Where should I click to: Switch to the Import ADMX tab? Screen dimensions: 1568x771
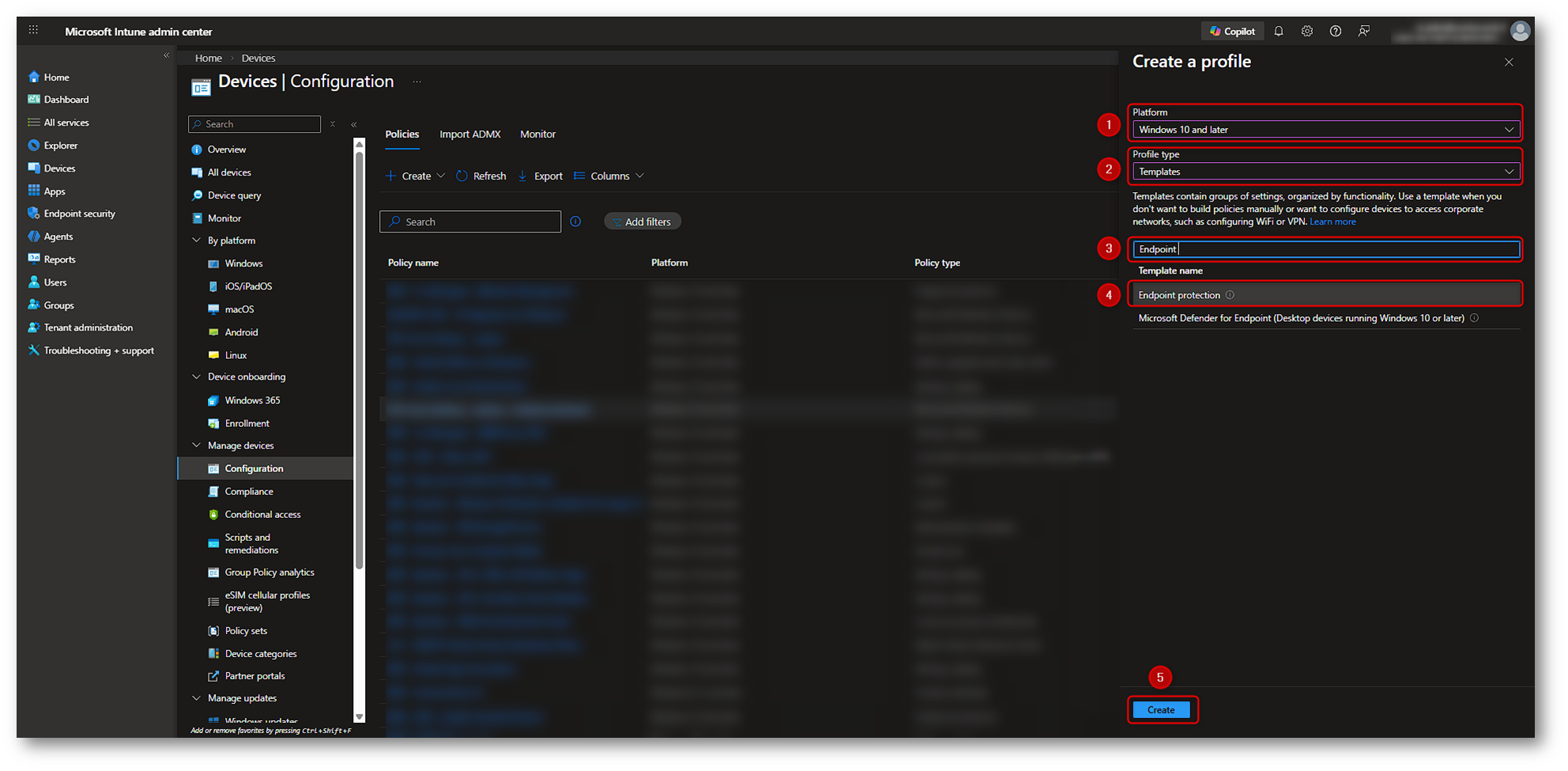click(469, 134)
